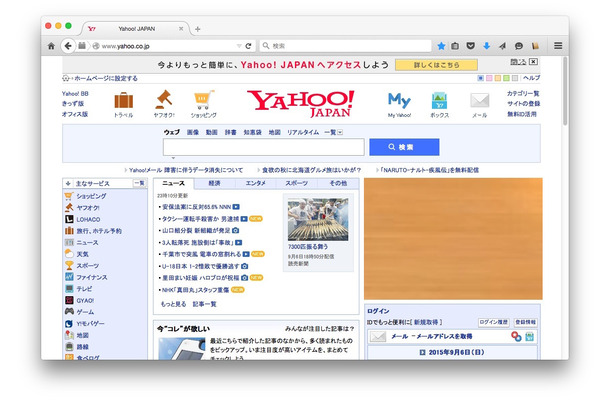Viewport: 610px width, 400px height.
Task: Click the LOHACO sidebar icon
Action: tap(69, 219)
